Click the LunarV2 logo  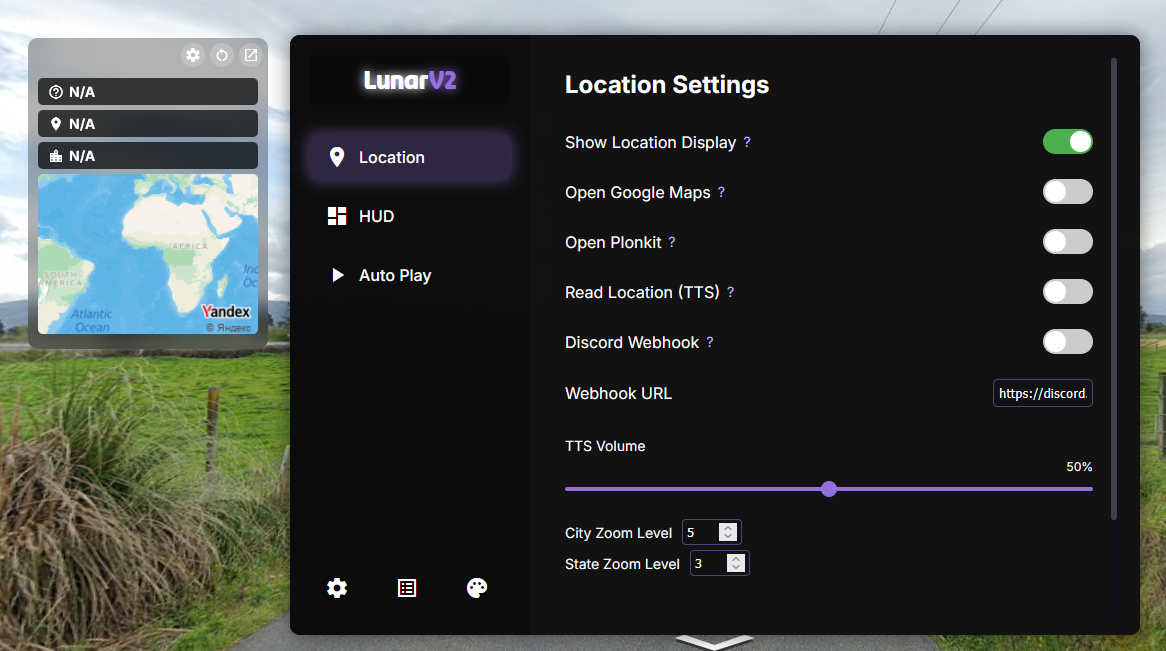coord(410,80)
